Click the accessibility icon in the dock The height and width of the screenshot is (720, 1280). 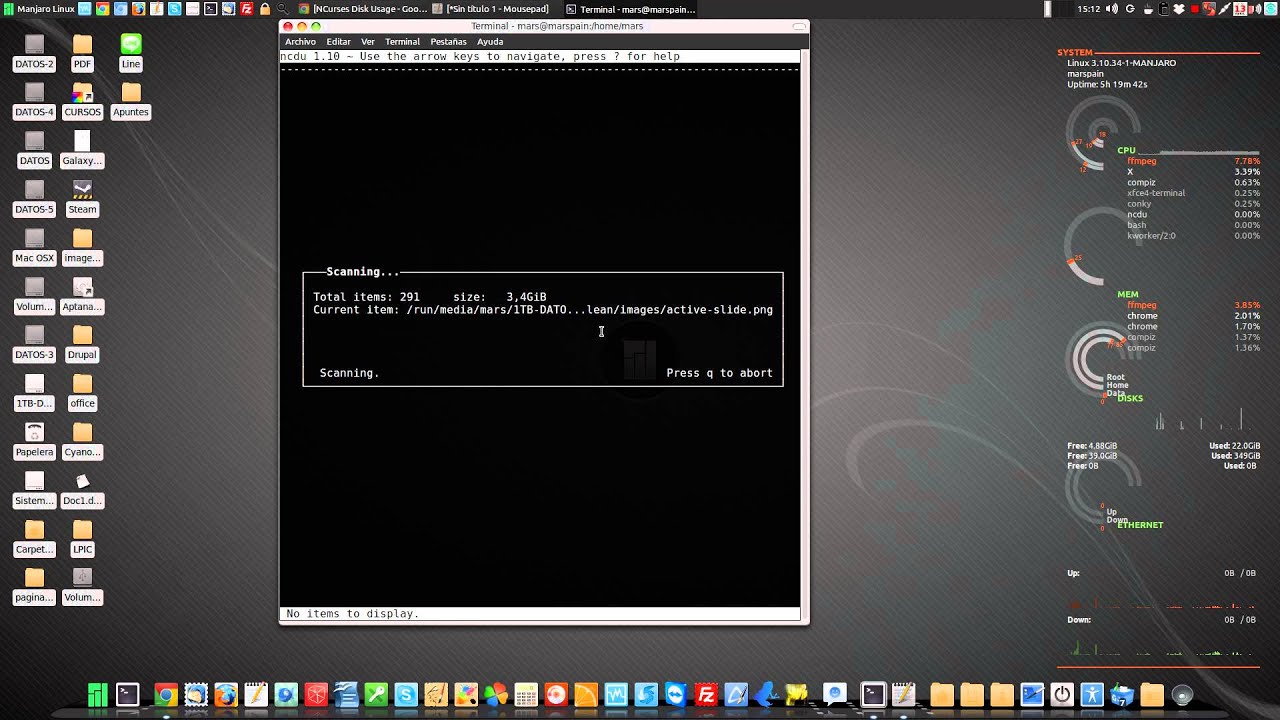(1092, 694)
